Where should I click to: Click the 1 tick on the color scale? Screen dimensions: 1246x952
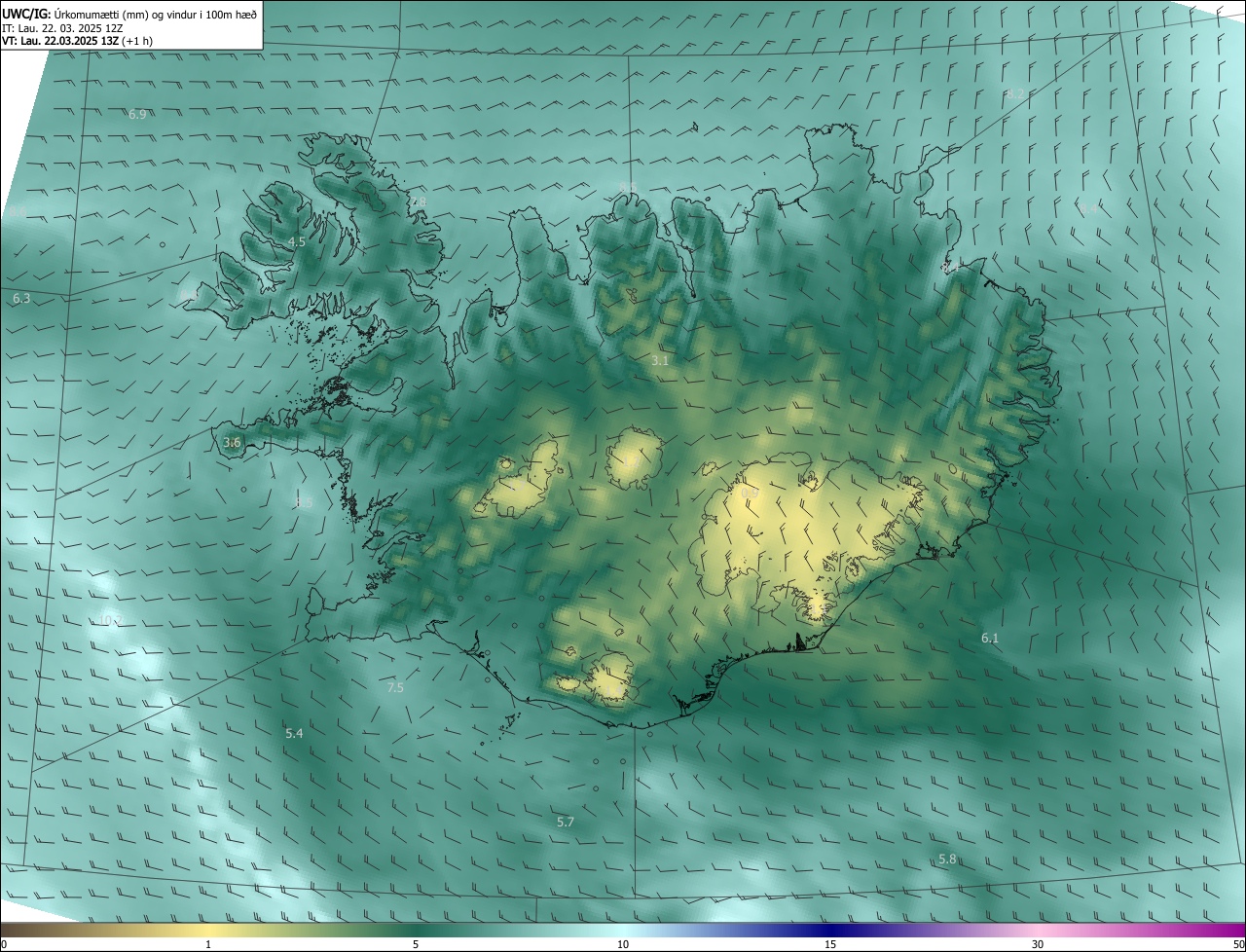(x=208, y=944)
